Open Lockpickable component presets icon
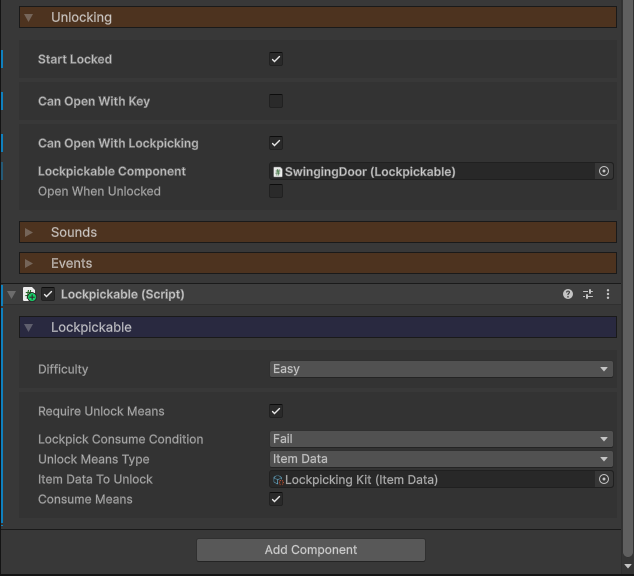Viewport: 634px width, 576px height. pyautogui.click(x=588, y=294)
